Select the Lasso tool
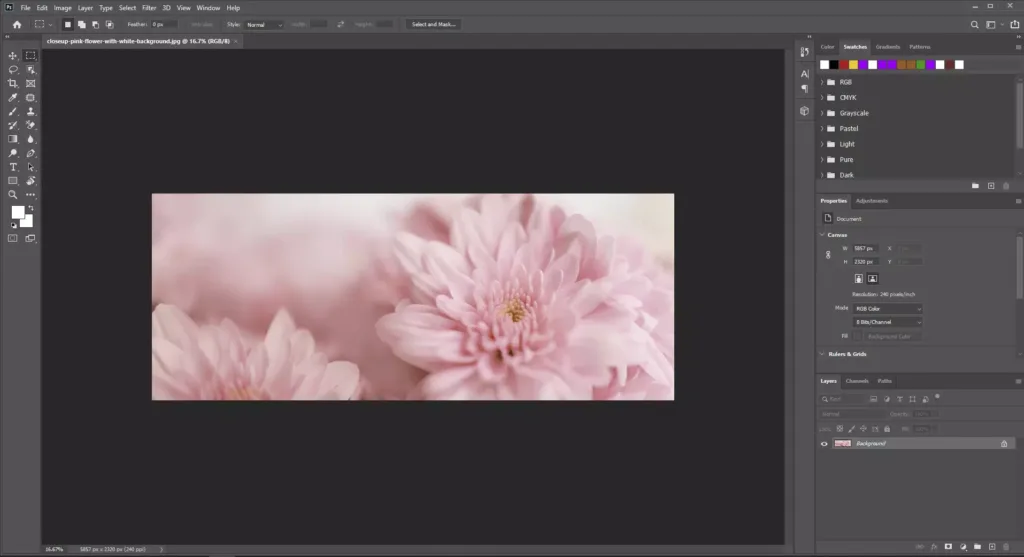The height and width of the screenshot is (557, 1024). click(x=12, y=69)
